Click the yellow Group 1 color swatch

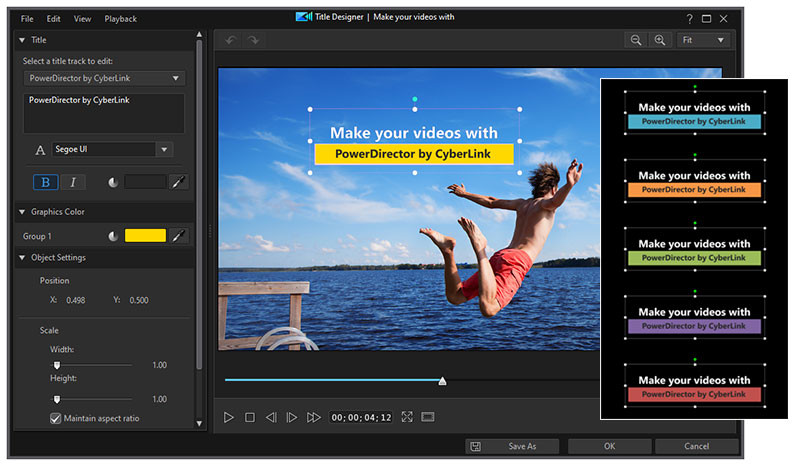[145, 236]
